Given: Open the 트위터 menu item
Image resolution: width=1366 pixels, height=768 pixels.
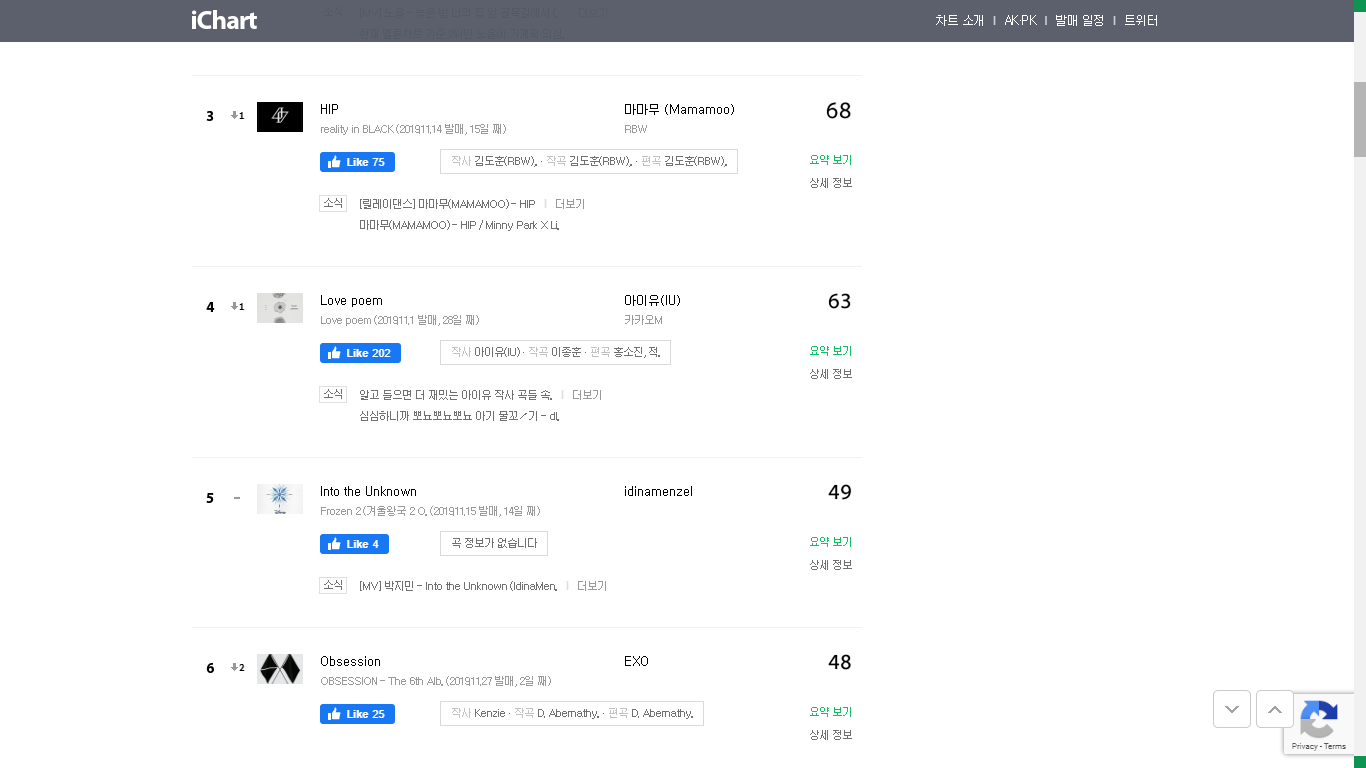Looking at the screenshot, I should coord(1141,20).
